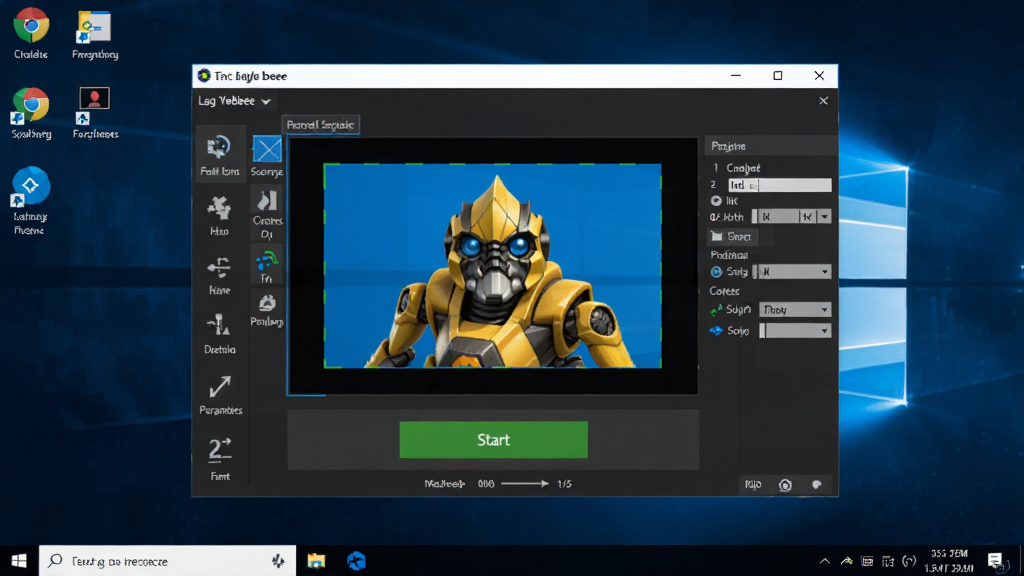
Task: Expand the 'Sojo' dropdown at the bottom of the right panel
Action: tap(795, 331)
